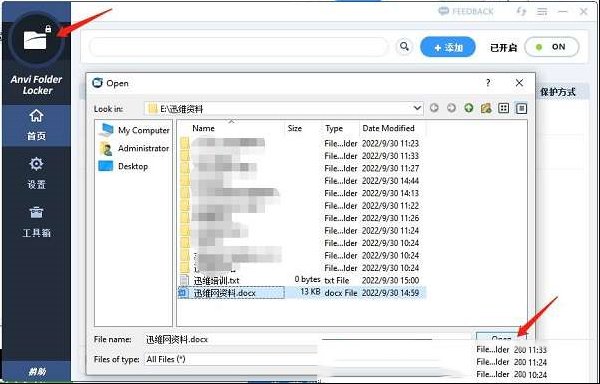The height and width of the screenshot is (384, 600).
Task: Click 0 bytes size cell
Action: click(307, 280)
